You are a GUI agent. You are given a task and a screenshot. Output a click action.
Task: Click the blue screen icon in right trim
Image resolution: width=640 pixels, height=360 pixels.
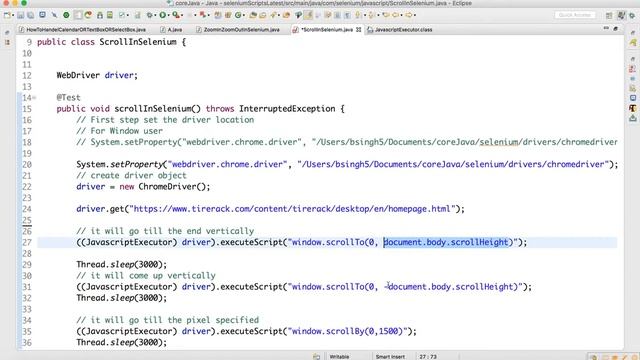click(x=633, y=98)
